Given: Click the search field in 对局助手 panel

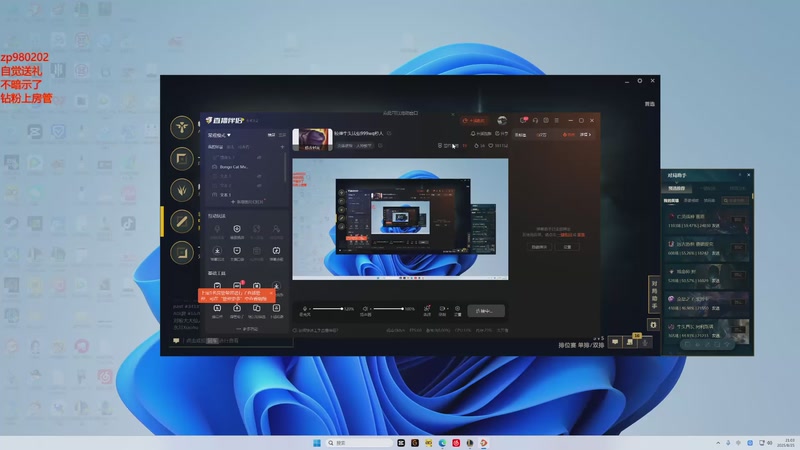Looking at the screenshot, I should 735,201.
